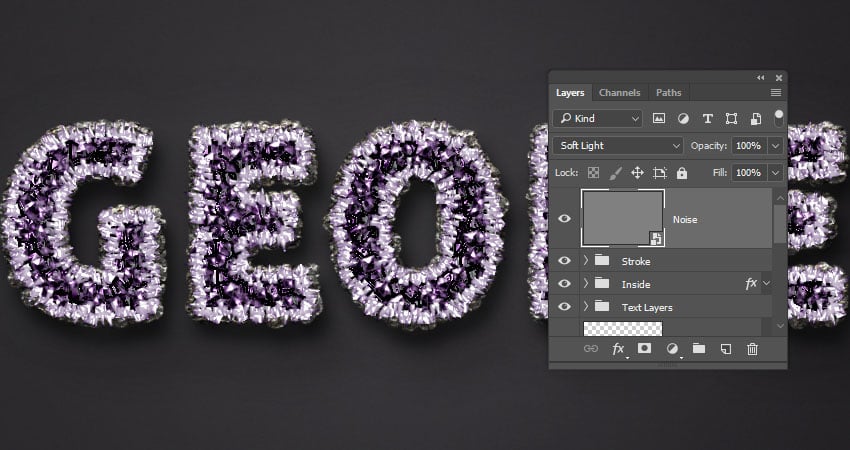Image resolution: width=850 pixels, height=450 pixels.
Task: Select the Text Layers group name
Action: [x=647, y=307]
